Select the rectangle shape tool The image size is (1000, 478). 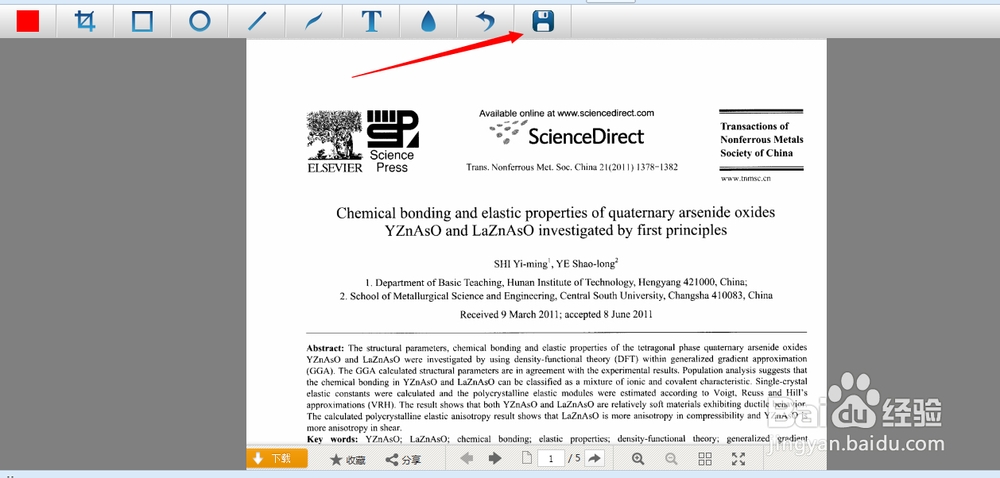[x=142, y=21]
